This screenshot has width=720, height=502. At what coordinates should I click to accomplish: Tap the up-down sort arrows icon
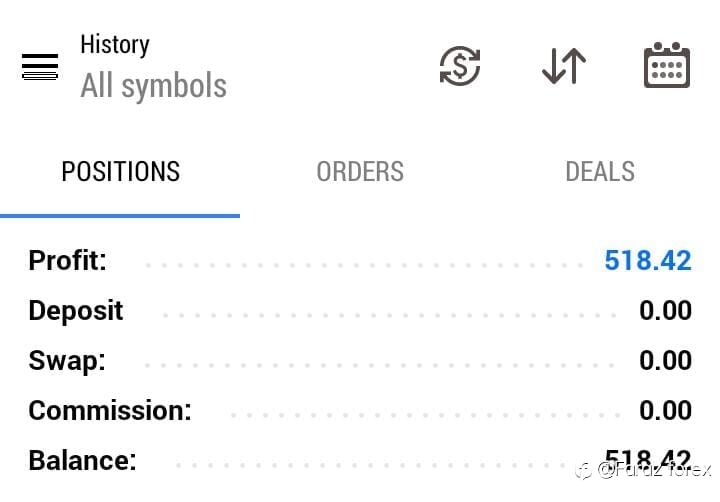(564, 67)
